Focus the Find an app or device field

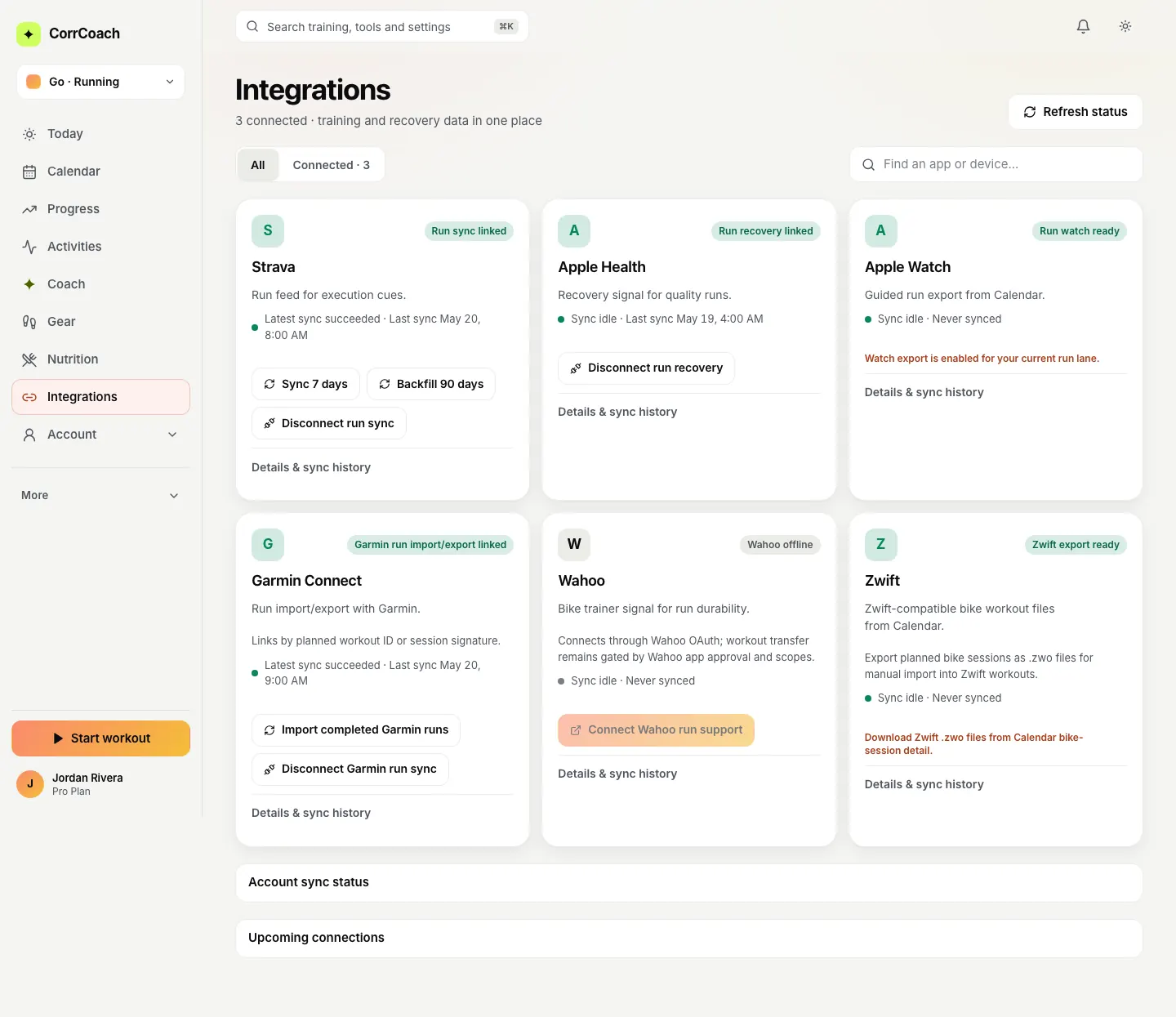coord(996,164)
